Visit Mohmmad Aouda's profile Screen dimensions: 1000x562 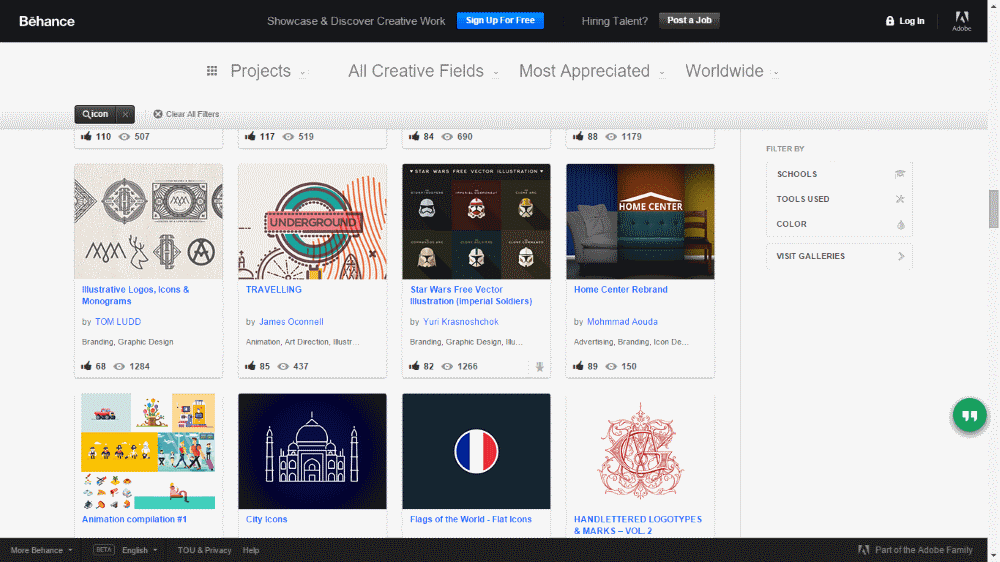(x=622, y=322)
